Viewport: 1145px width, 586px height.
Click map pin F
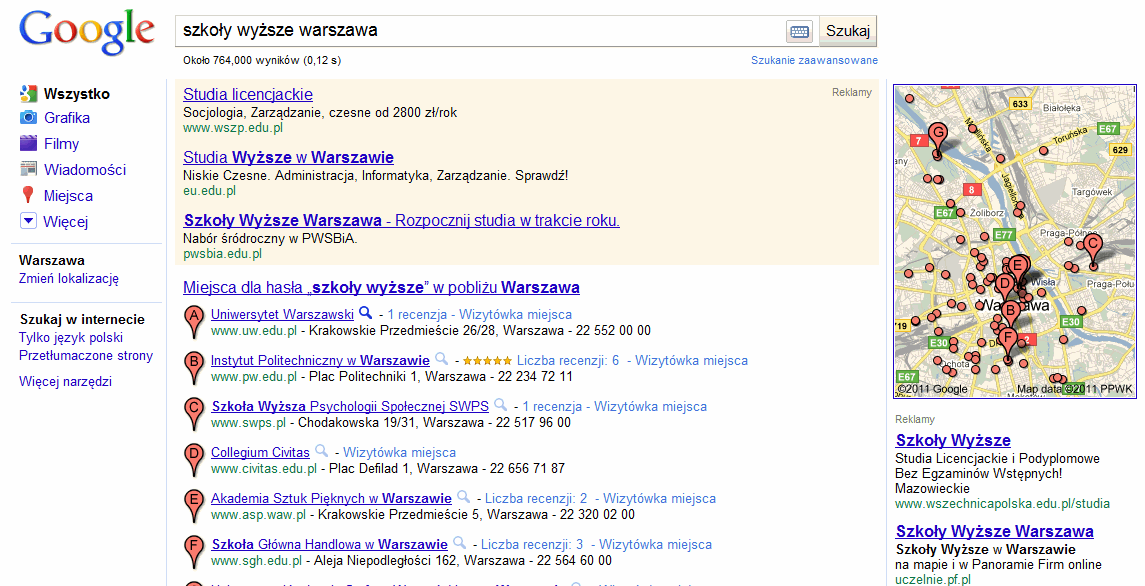point(1008,344)
